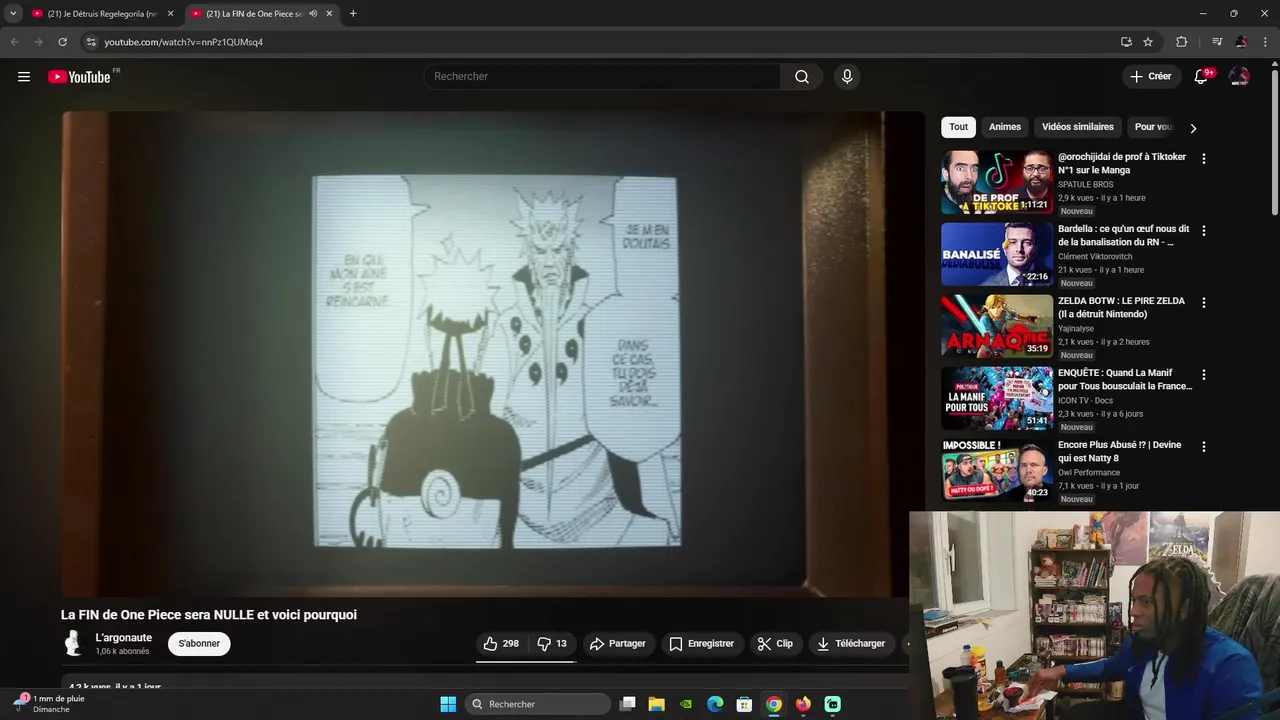Dislike the video with thumbs down
Image resolution: width=1280 pixels, height=720 pixels.
pos(552,644)
